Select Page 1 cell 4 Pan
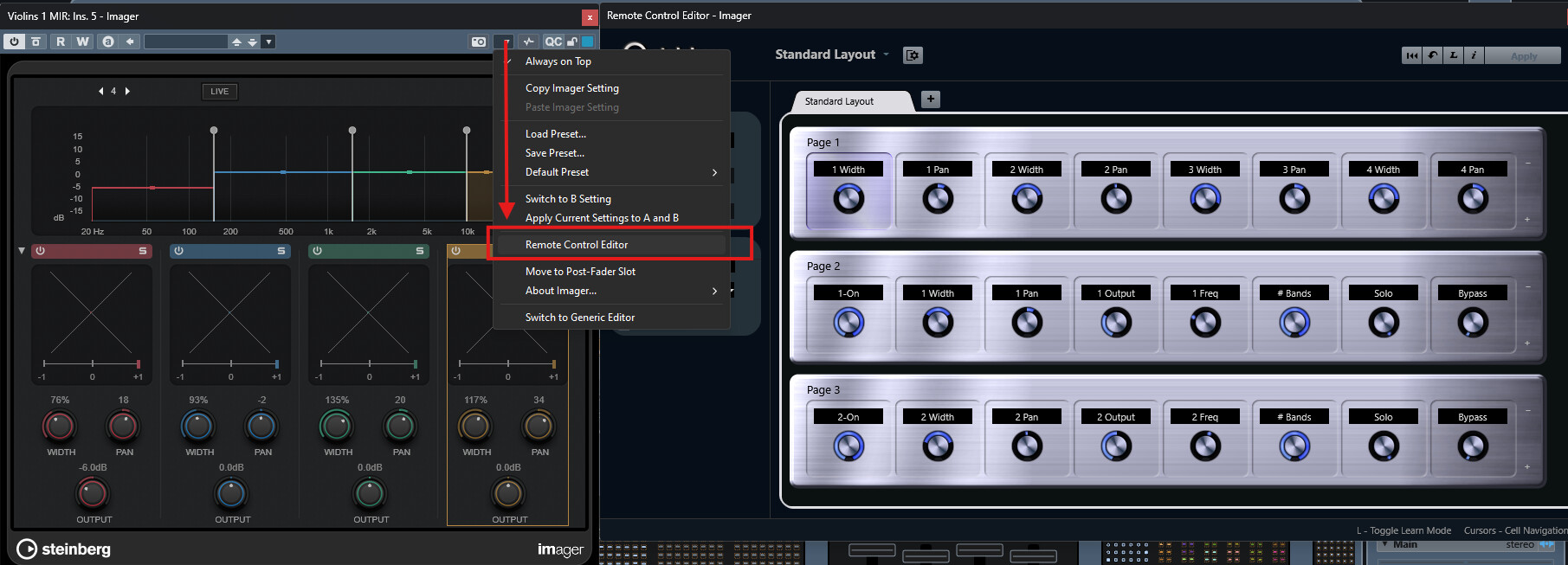The height and width of the screenshot is (565, 1568). (x=1473, y=191)
